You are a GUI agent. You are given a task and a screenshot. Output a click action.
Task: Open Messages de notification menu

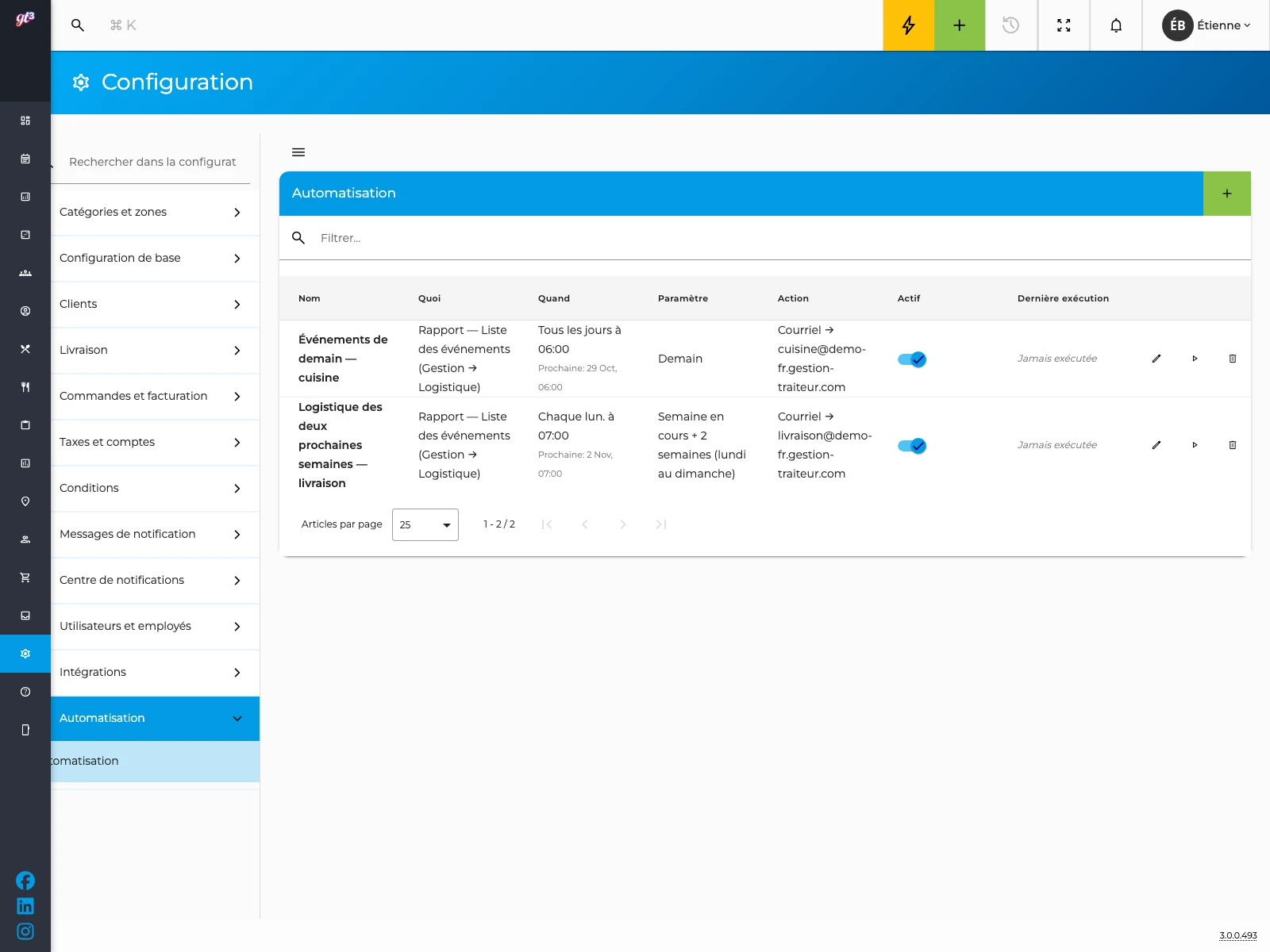(155, 534)
